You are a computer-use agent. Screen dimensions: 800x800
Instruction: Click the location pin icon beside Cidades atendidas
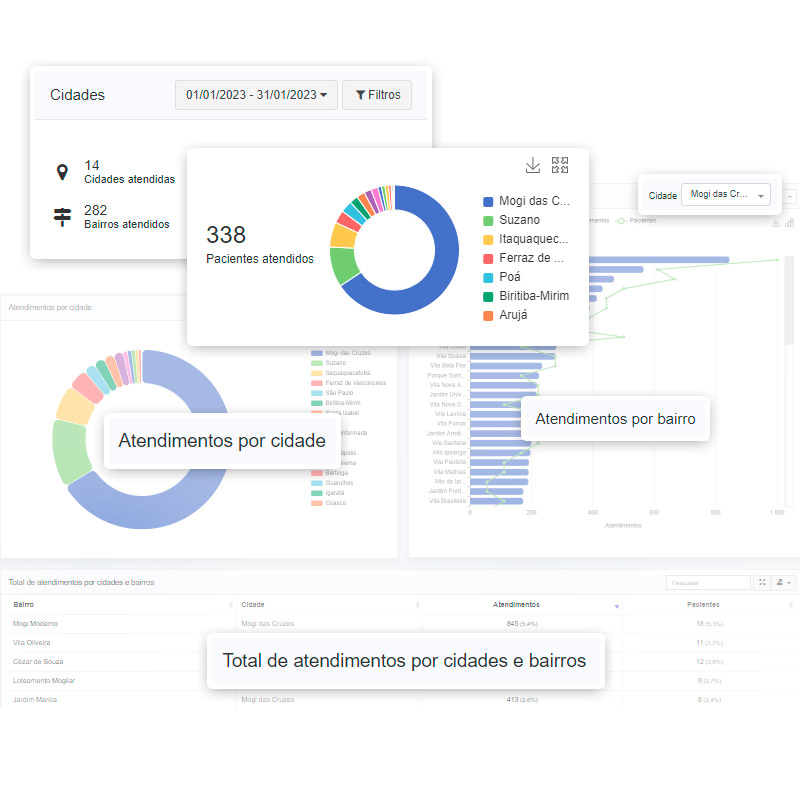click(x=62, y=172)
